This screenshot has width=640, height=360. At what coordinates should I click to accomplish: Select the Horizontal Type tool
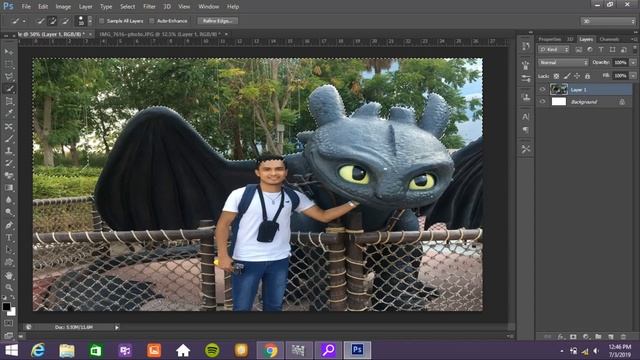[x=9, y=237]
